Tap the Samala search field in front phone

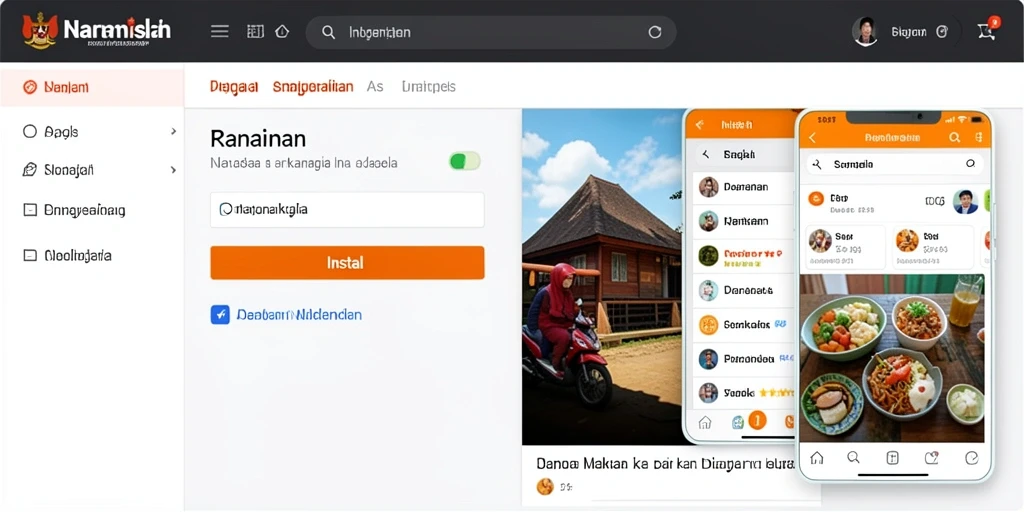click(x=895, y=165)
